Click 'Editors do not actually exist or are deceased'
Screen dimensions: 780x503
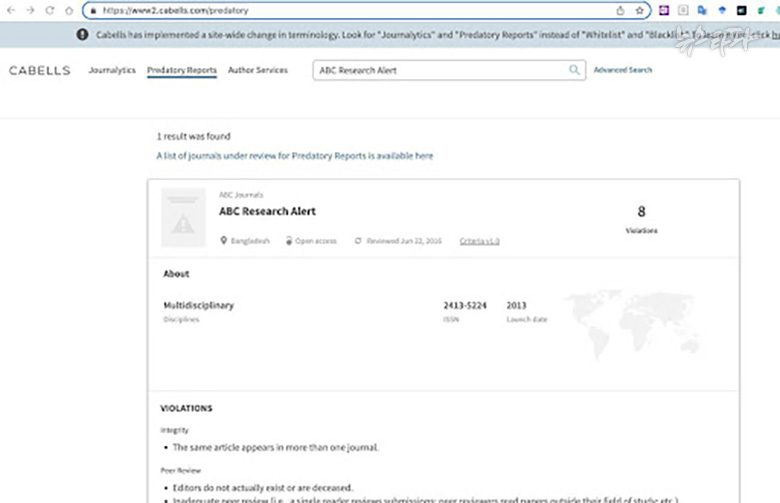pyautogui.click(x=263, y=488)
